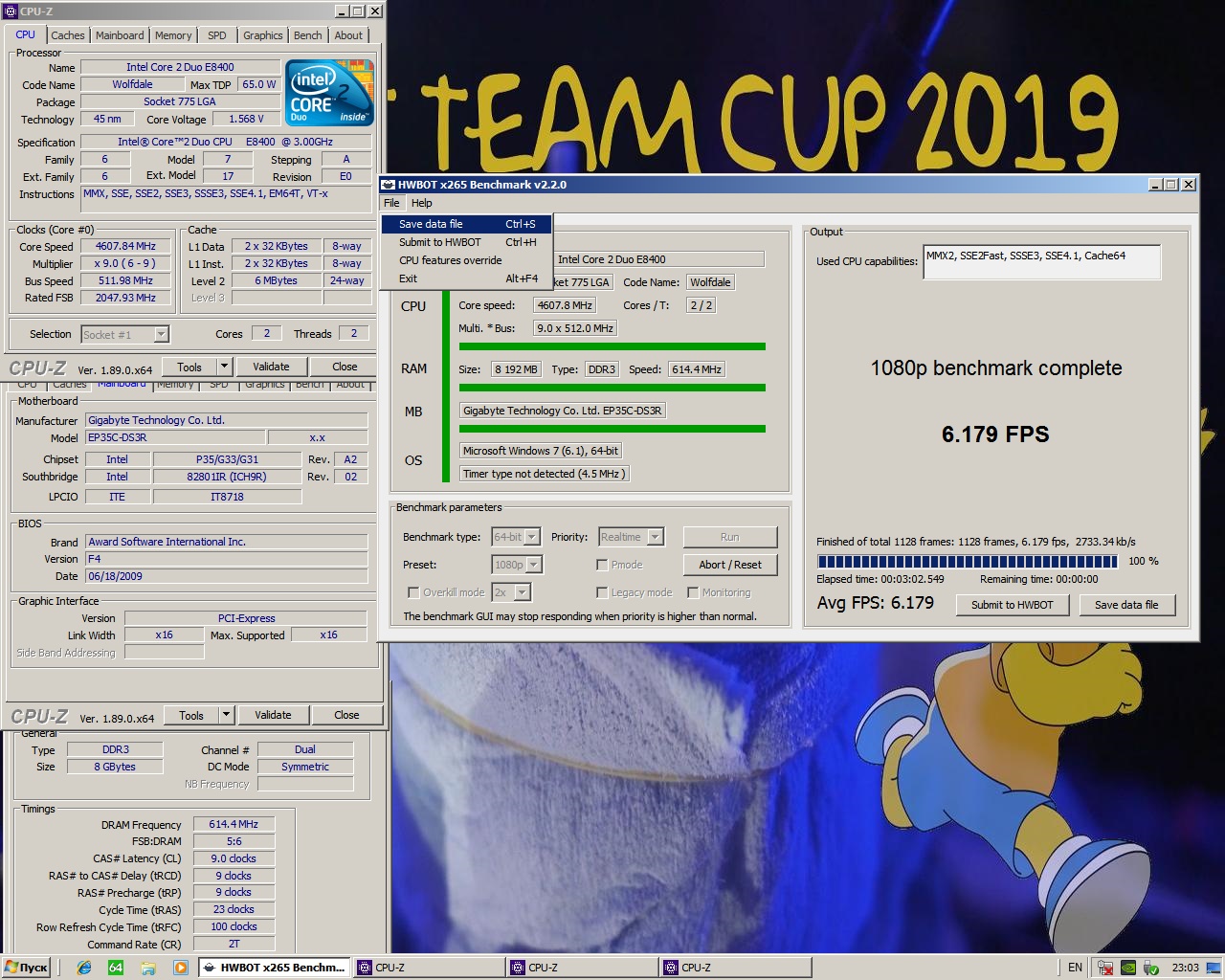Click the CPU-Z title bar icon
1225x980 pixels.
coord(11,11)
